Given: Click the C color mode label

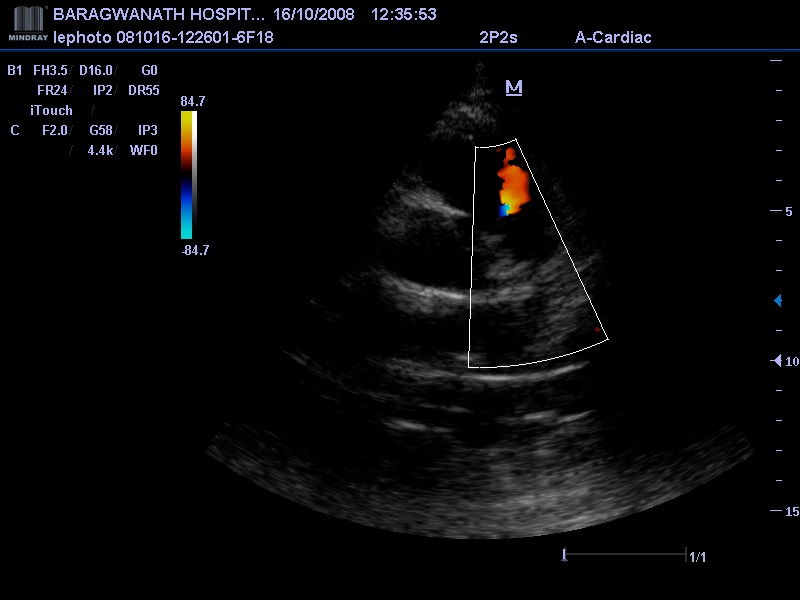Looking at the screenshot, I should coord(15,130).
